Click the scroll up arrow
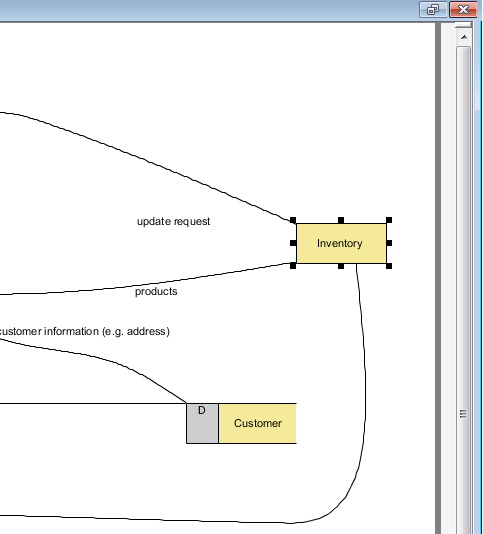The width and height of the screenshot is (483, 534). [464, 37]
